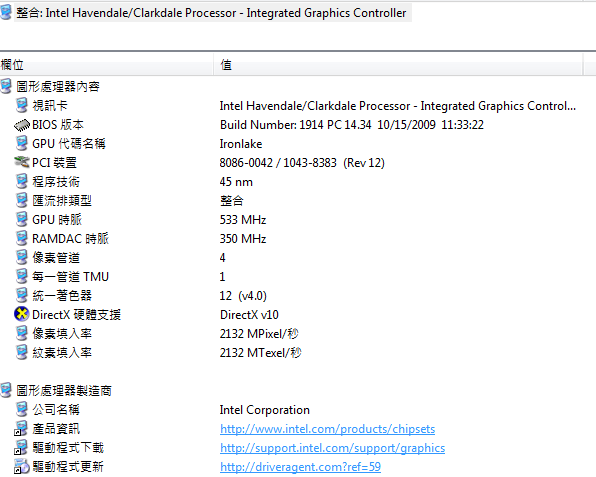Screen dimensions: 596x477
Task: Click the update icon next to 驅動程式更新
Action: click(22, 466)
